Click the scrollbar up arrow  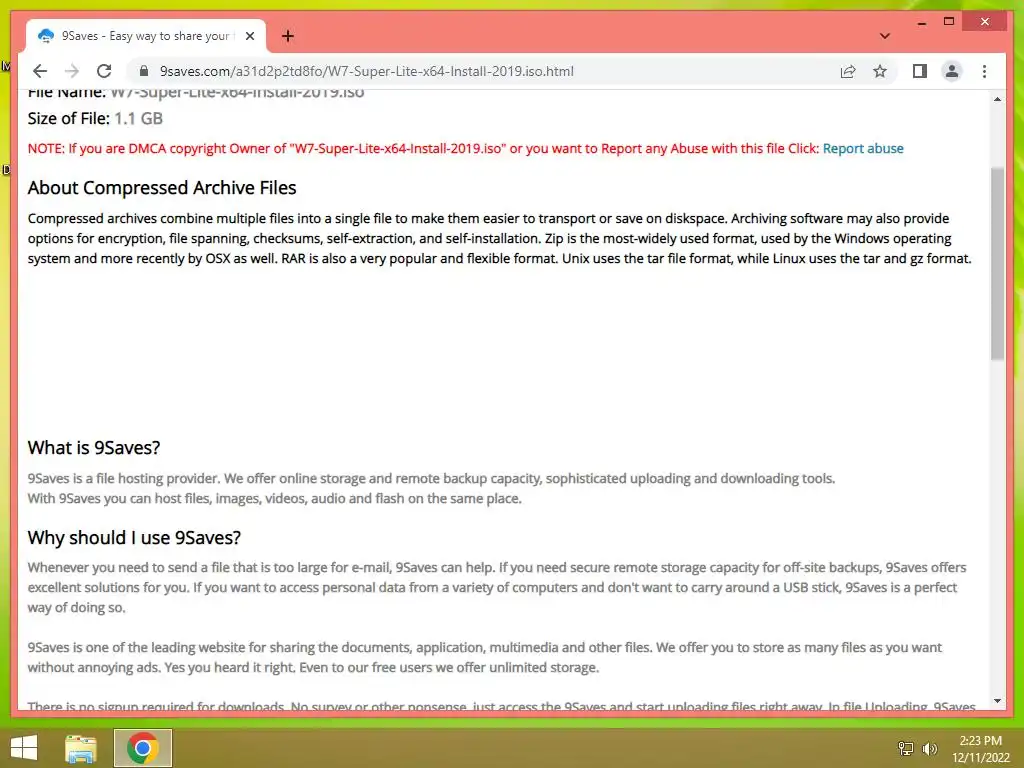tap(997, 99)
